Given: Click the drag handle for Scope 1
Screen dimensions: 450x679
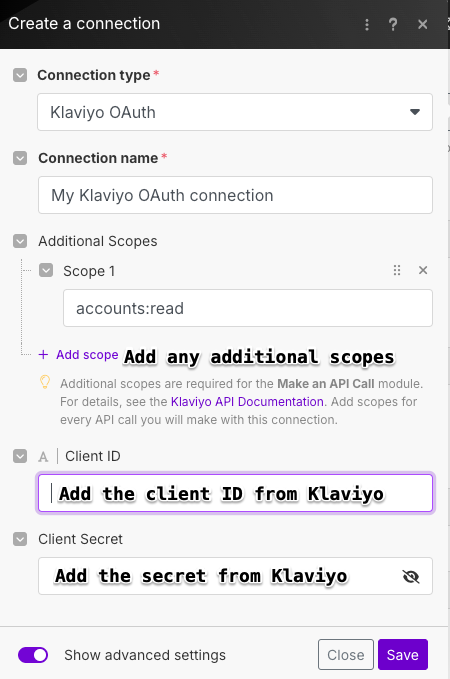Looking at the screenshot, I should click(x=397, y=270).
